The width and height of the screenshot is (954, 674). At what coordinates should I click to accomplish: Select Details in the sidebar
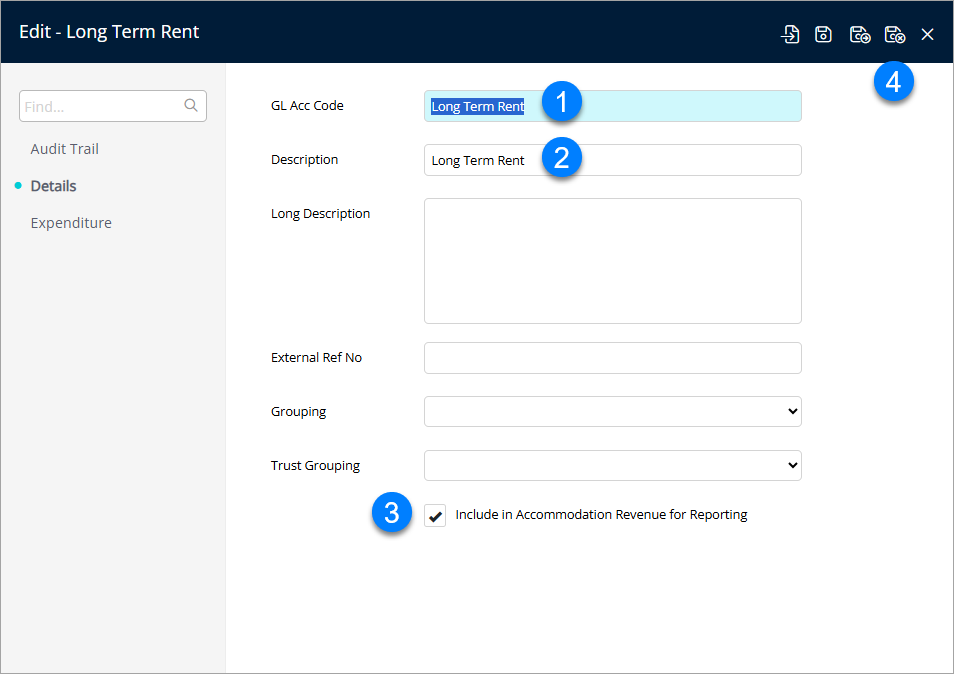(54, 186)
